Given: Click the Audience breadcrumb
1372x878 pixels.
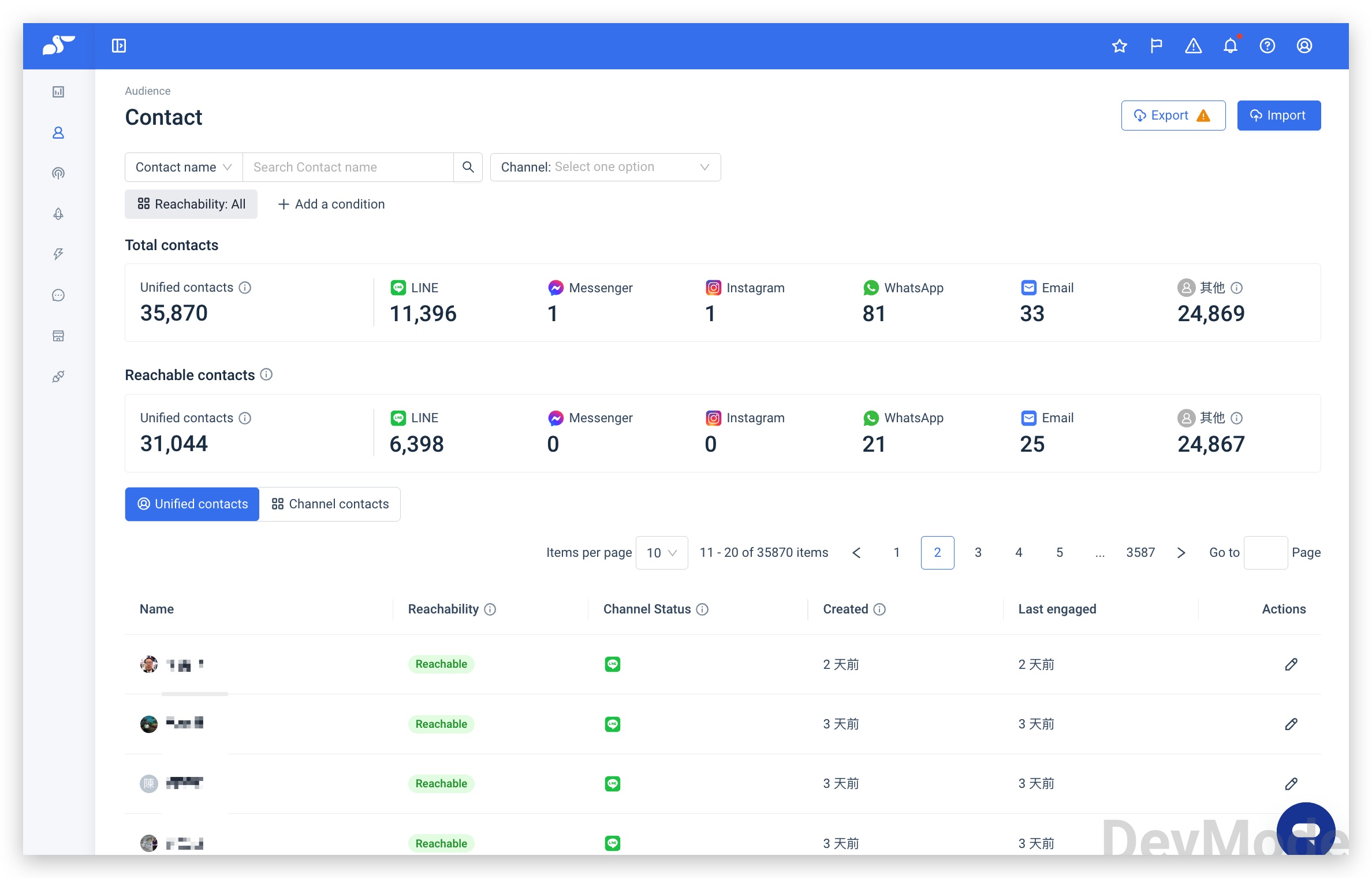Looking at the screenshot, I should (148, 91).
